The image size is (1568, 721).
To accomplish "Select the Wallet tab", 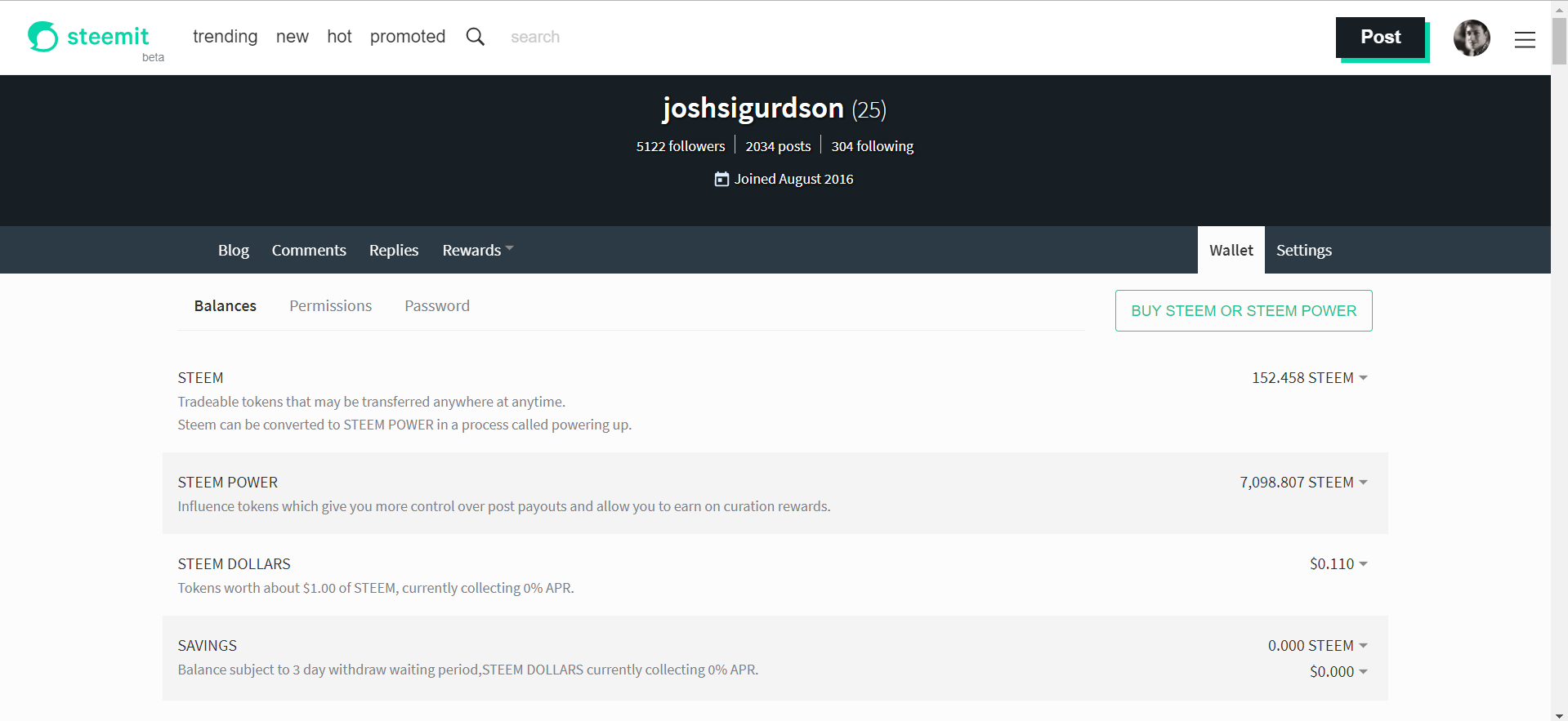I will click(x=1231, y=250).
